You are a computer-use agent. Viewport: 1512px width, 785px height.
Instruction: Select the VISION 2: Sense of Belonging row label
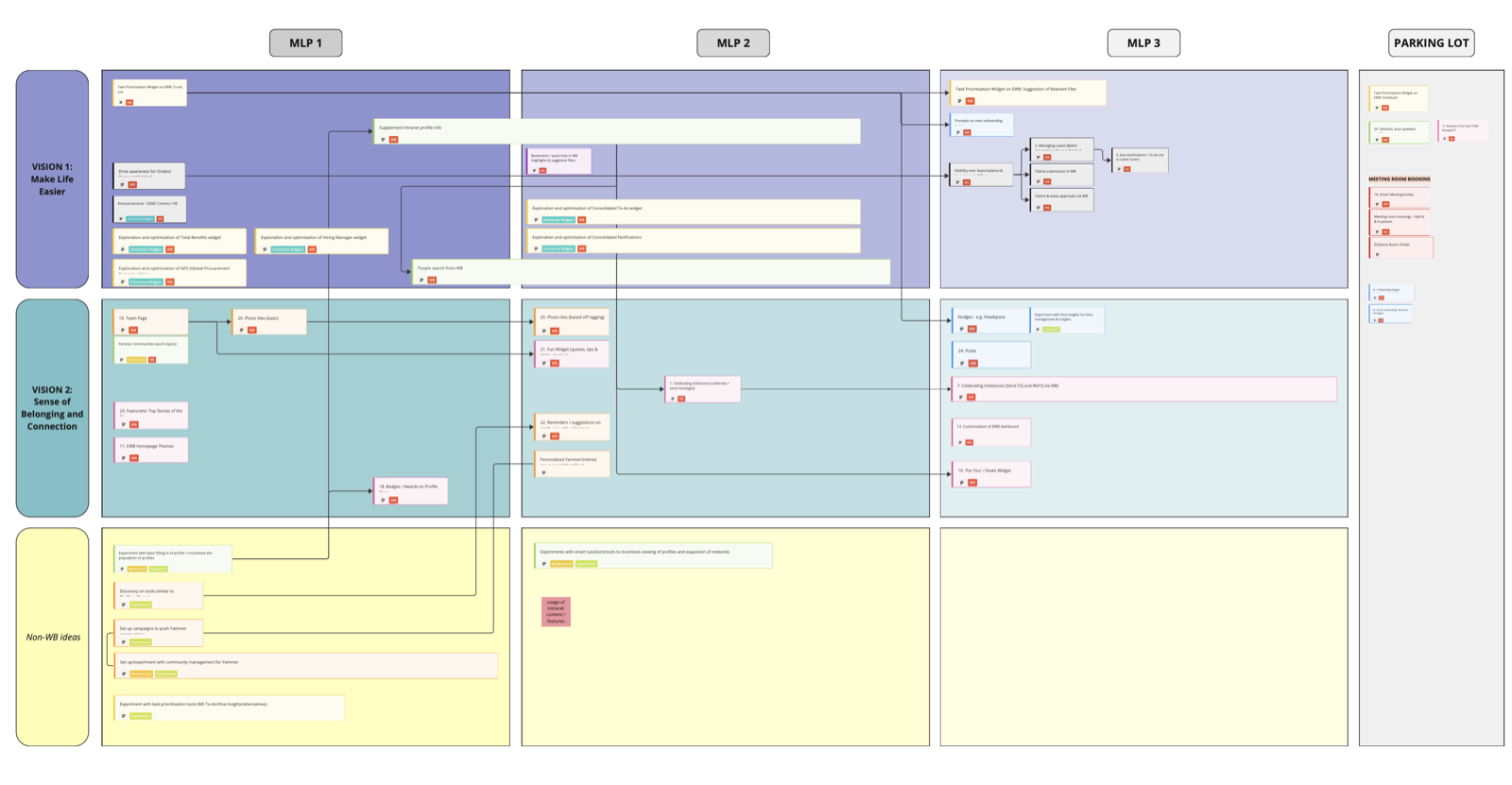pyautogui.click(x=52, y=408)
